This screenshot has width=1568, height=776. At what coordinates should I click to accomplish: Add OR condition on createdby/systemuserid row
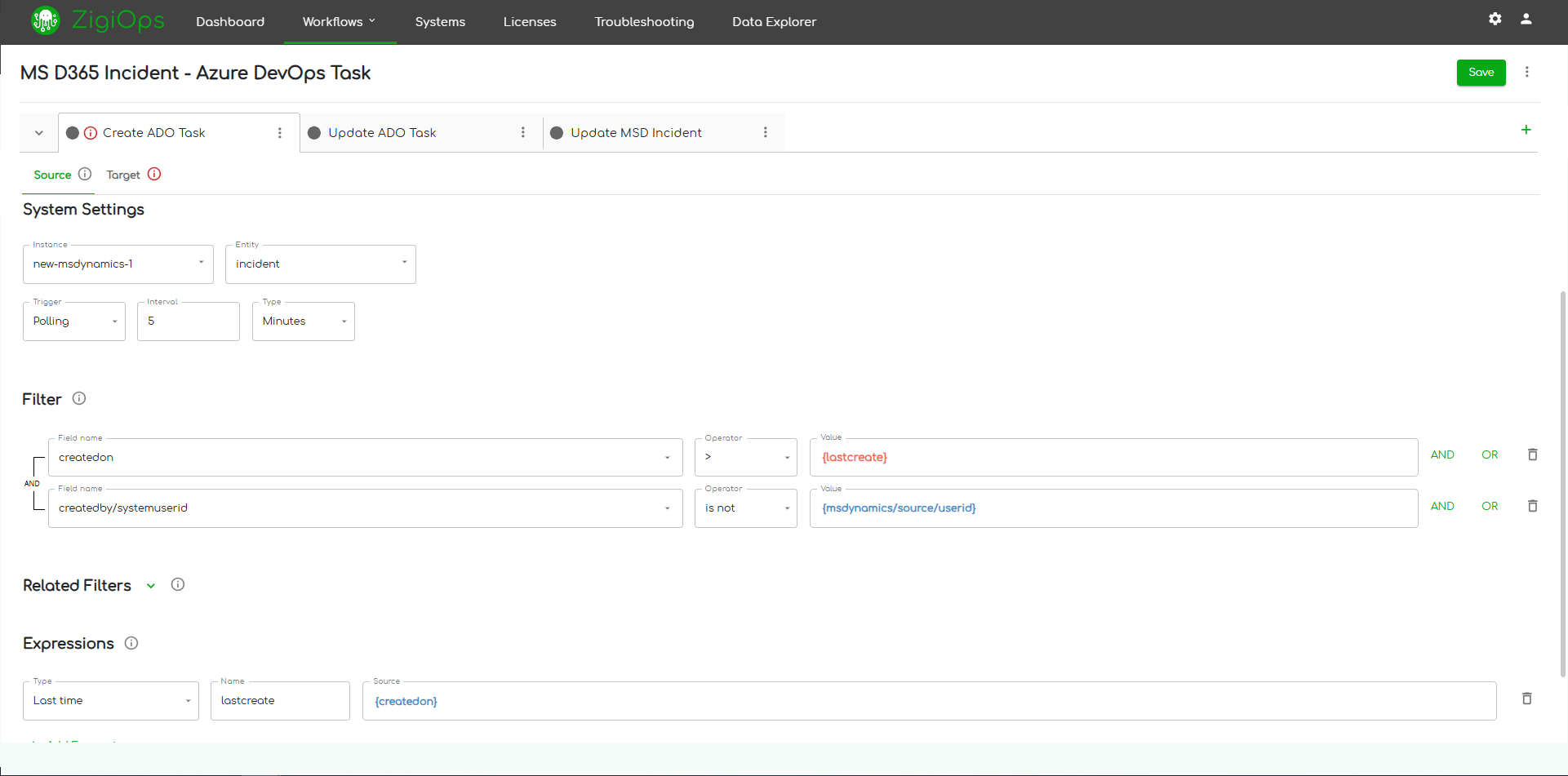1490,506
